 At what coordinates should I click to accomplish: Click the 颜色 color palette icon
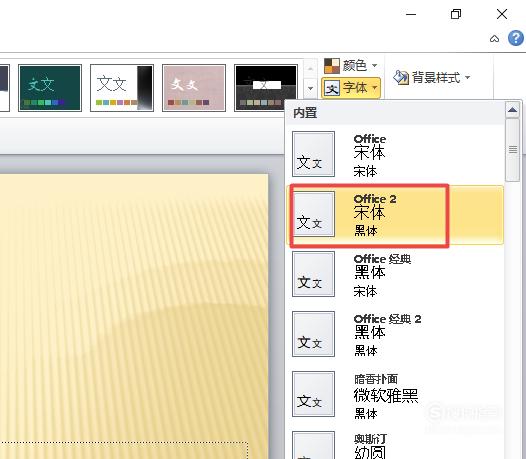point(332,65)
